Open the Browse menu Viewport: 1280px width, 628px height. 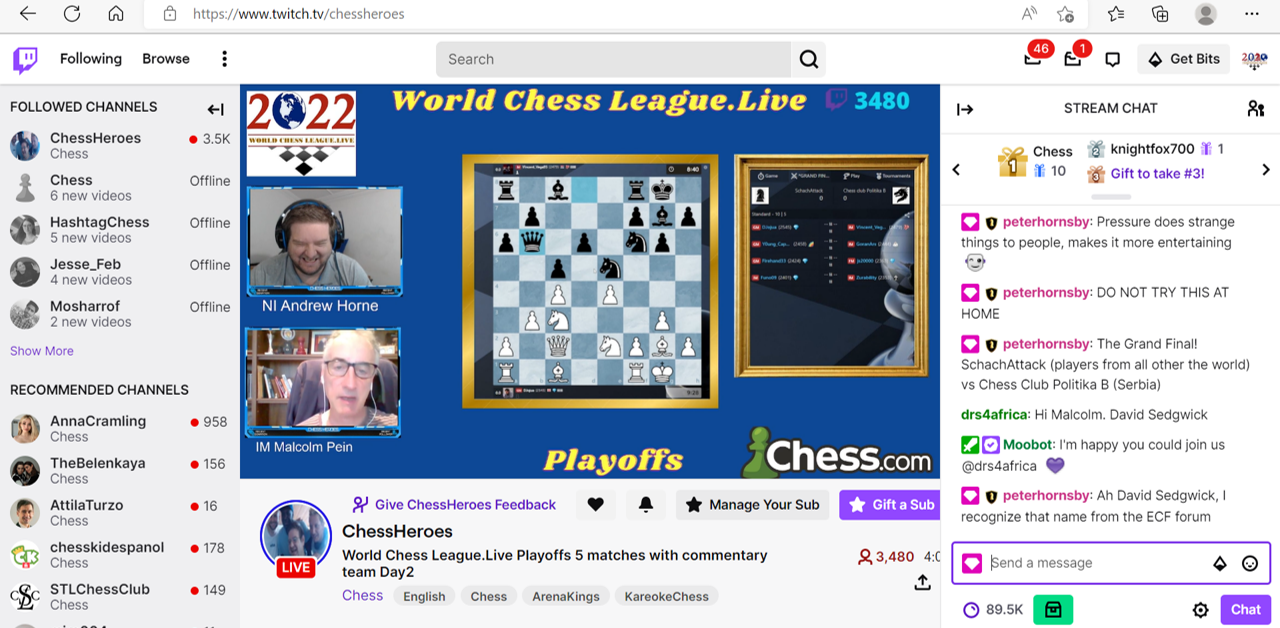pos(166,59)
